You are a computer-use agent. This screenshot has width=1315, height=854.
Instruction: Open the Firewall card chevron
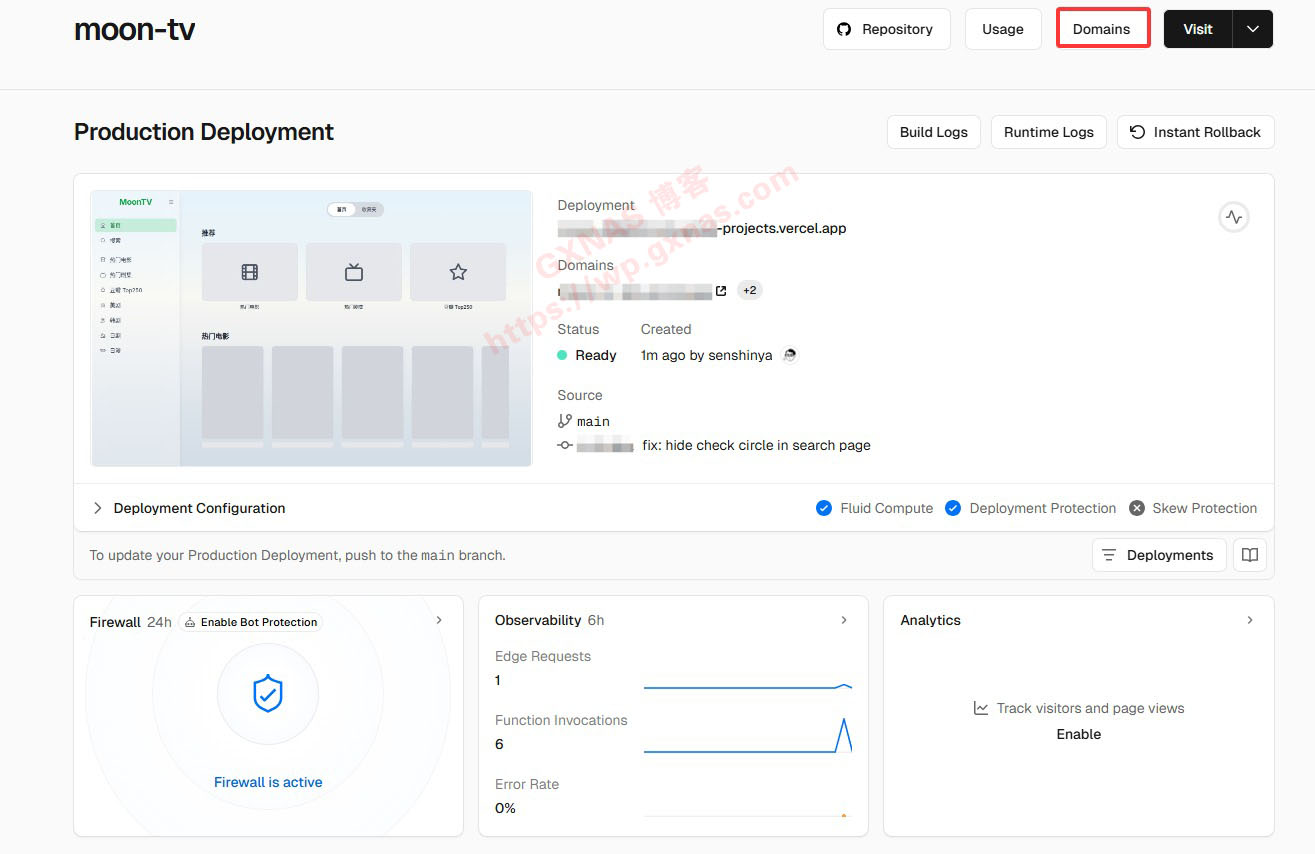point(439,620)
